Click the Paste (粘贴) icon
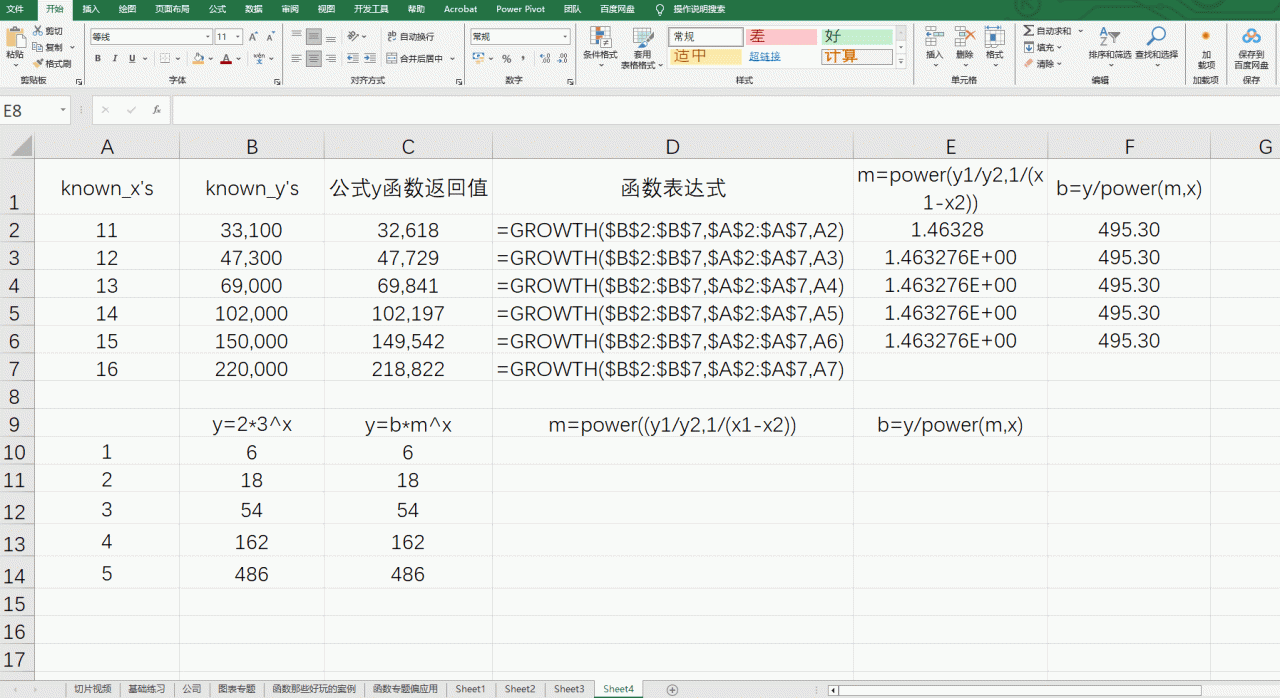This screenshot has width=1280, height=698. click(x=14, y=38)
